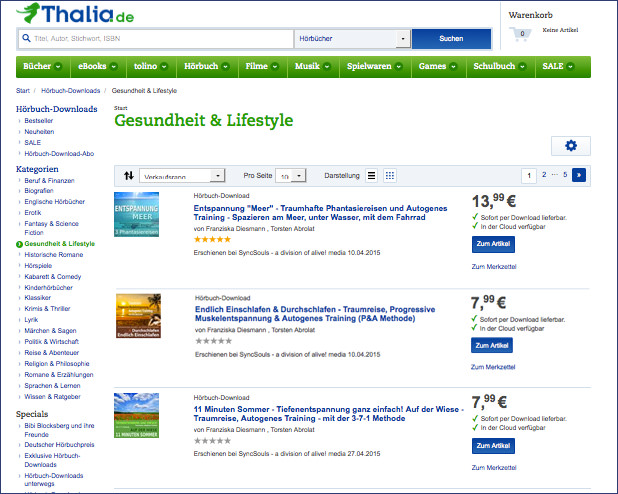Open Sprachen & Lernen category

tap(52, 386)
